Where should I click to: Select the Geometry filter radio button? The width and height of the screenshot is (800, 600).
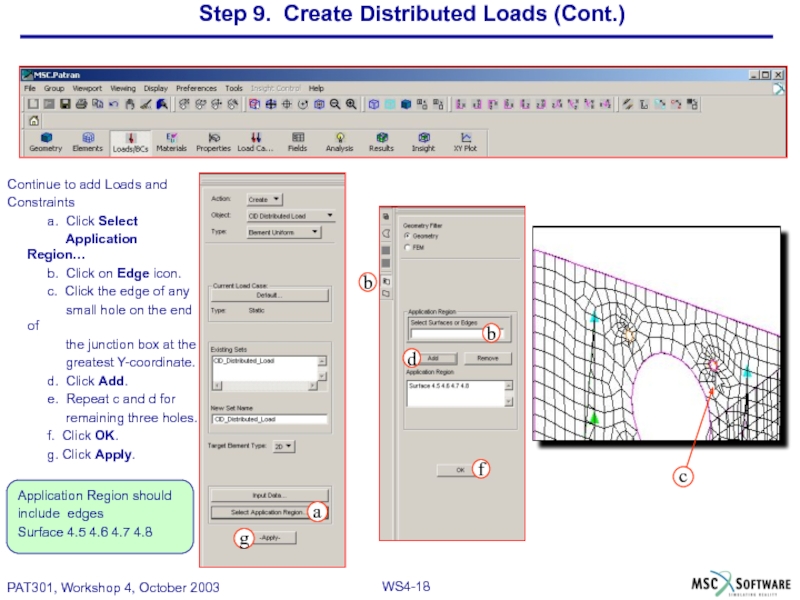(406, 235)
